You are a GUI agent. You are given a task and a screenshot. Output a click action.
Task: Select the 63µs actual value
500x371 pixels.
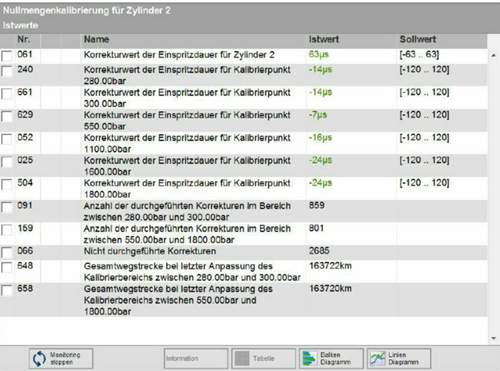point(319,54)
